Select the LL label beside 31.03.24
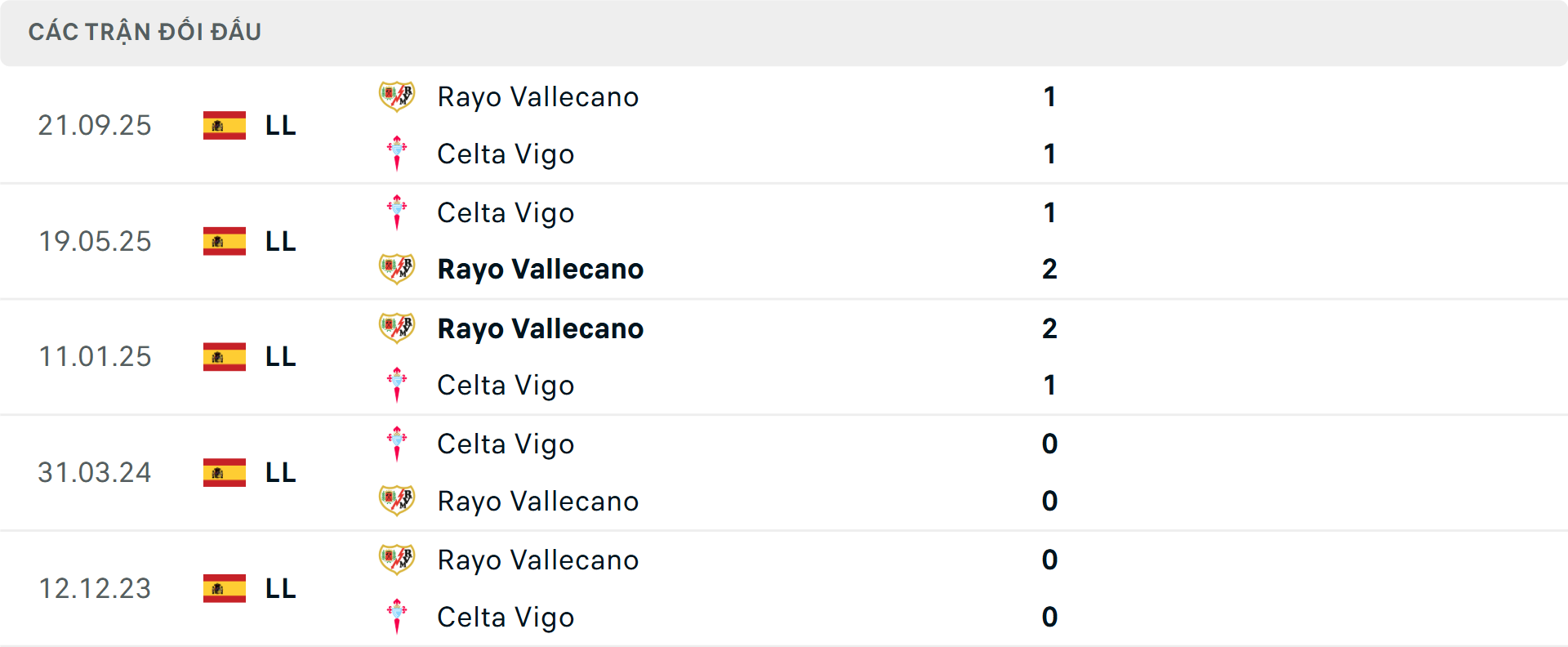This screenshot has width=1568, height=647. 279,472
